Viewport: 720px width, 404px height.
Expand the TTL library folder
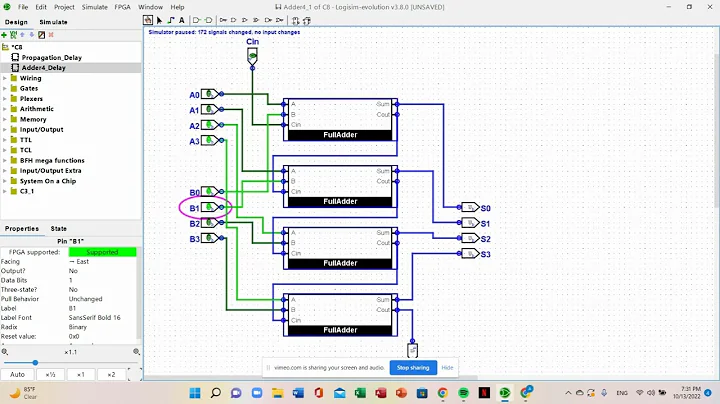pos(5,140)
